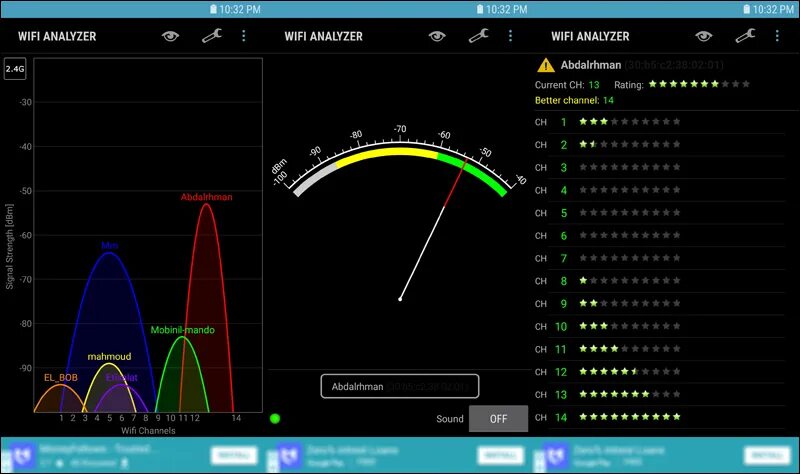Tap the Install button on the rightmost ad banner
Screen dimensions: 800x474
click(x=767, y=455)
